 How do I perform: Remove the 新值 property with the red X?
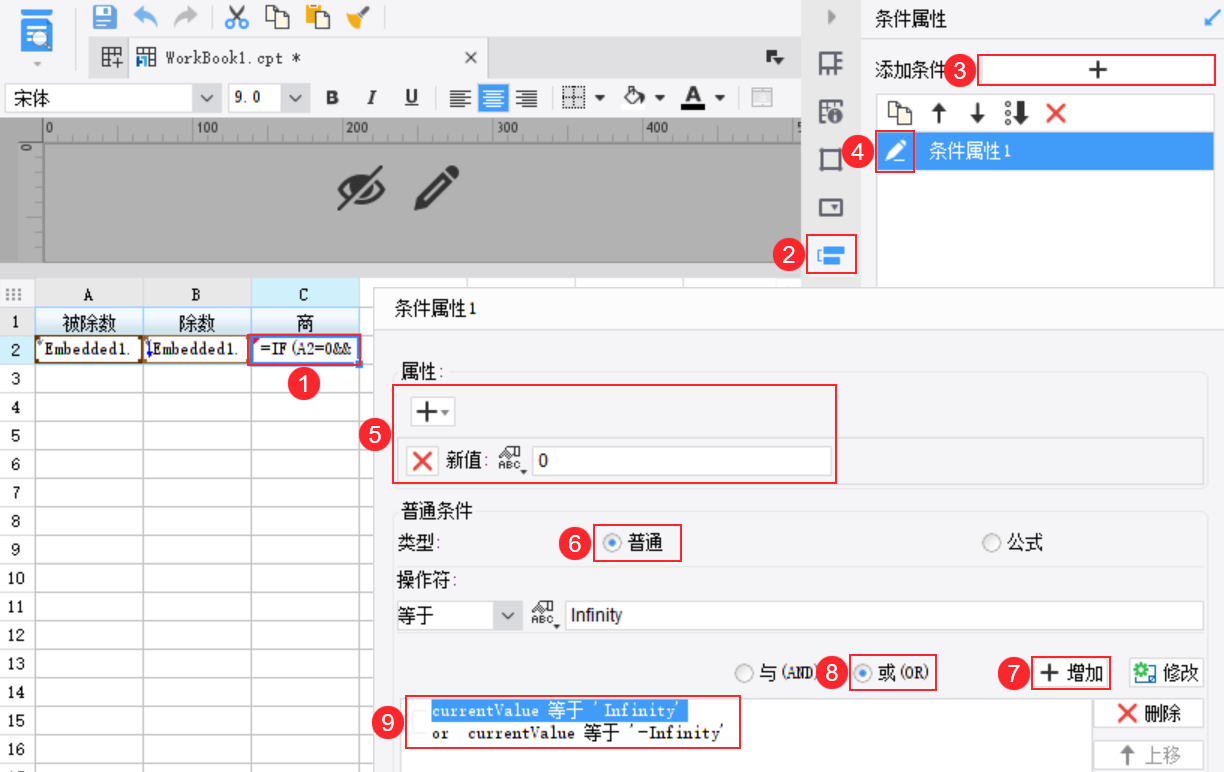click(423, 461)
